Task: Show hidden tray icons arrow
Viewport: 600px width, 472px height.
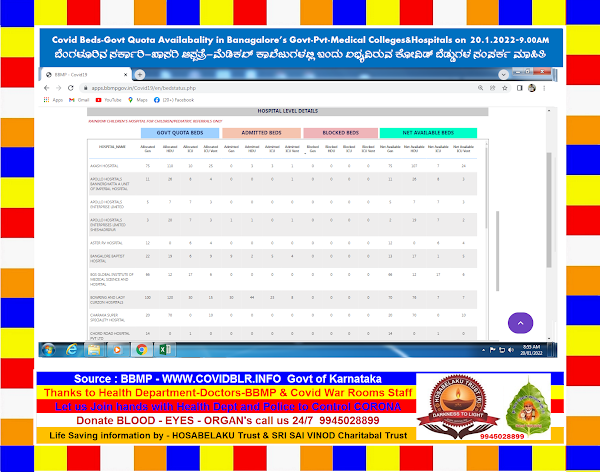Action: (x=483, y=350)
